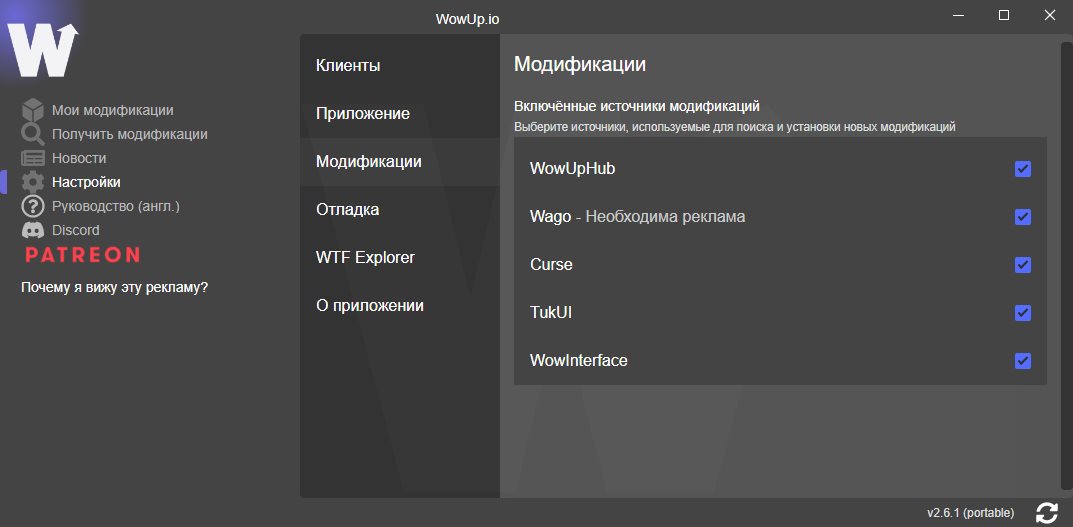Close the WowUp window
This screenshot has width=1073, height=527.
click(1049, 15)
